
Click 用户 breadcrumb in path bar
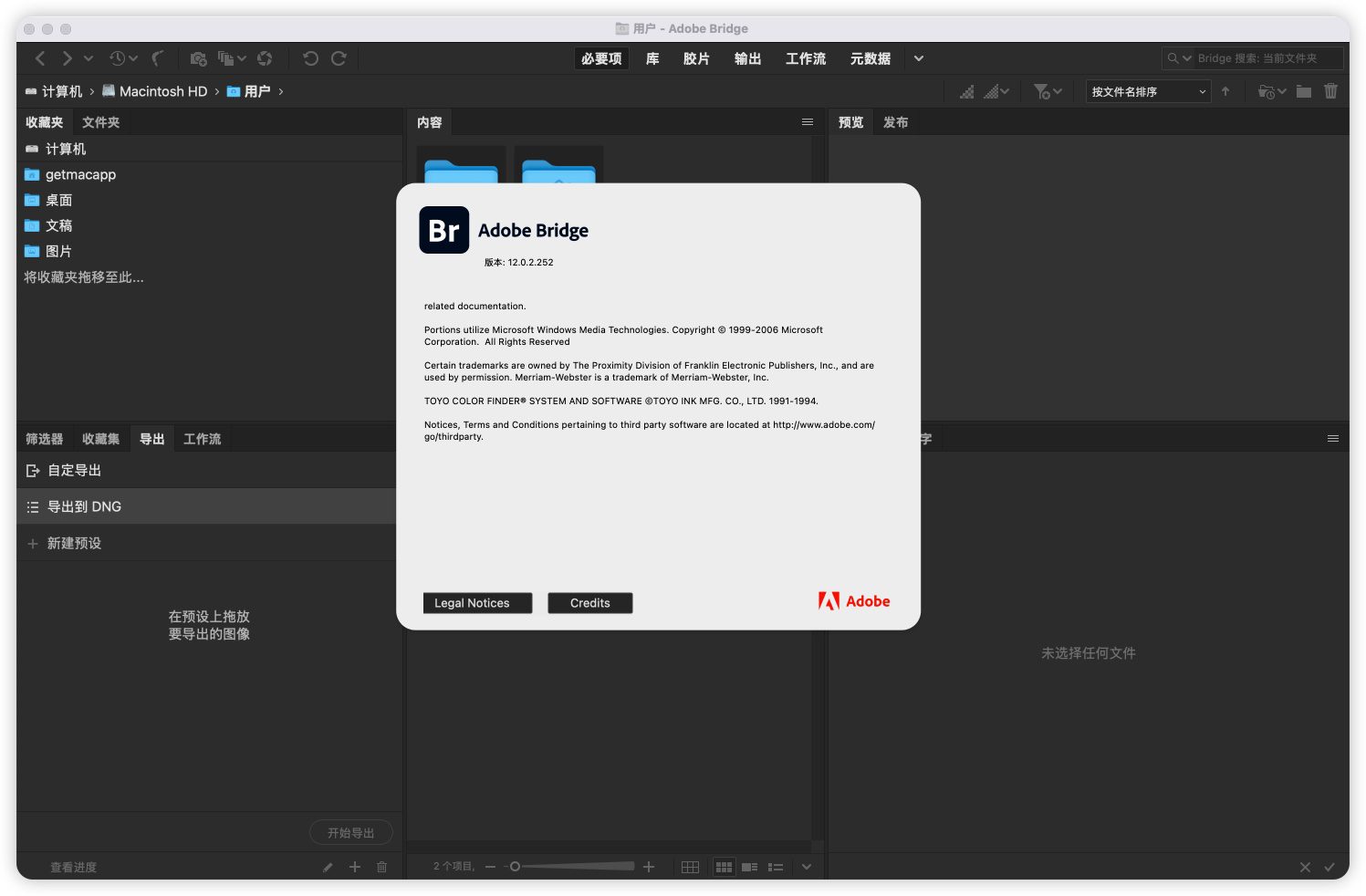(257, 91)
